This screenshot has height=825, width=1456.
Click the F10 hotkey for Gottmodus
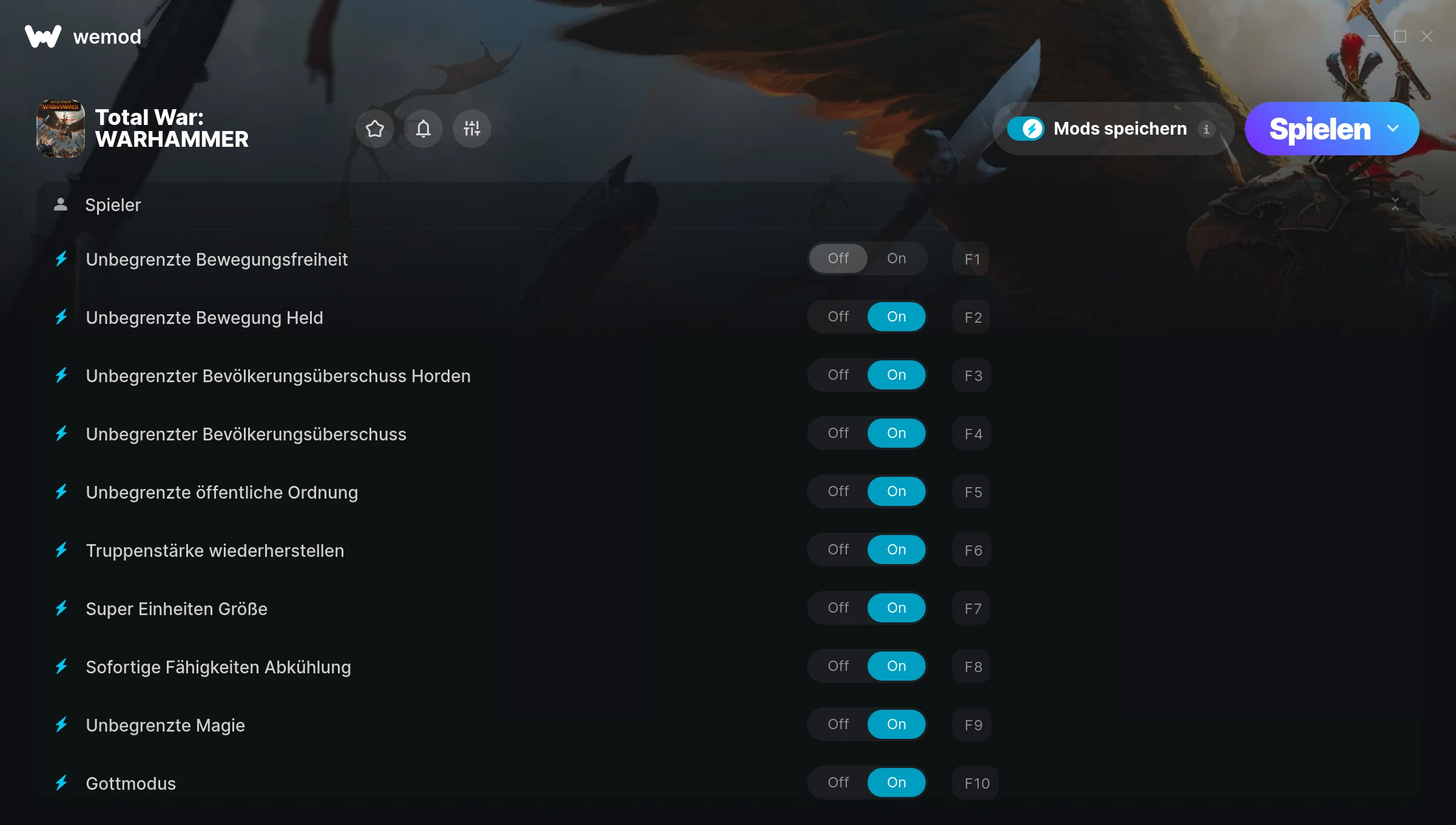976,783
